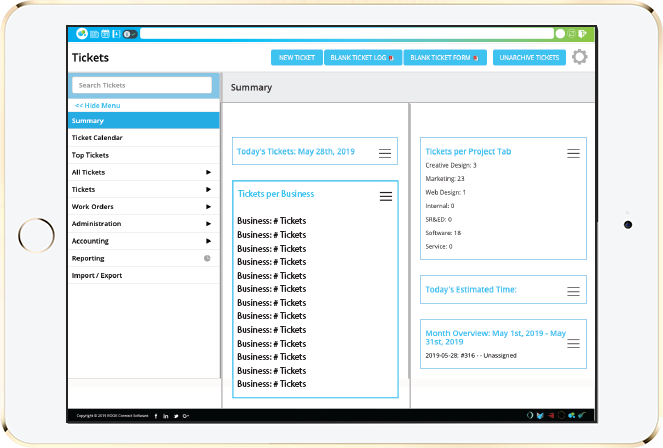
Task: Expand the Work Orders submenu arrow
Action: [208, 207]
